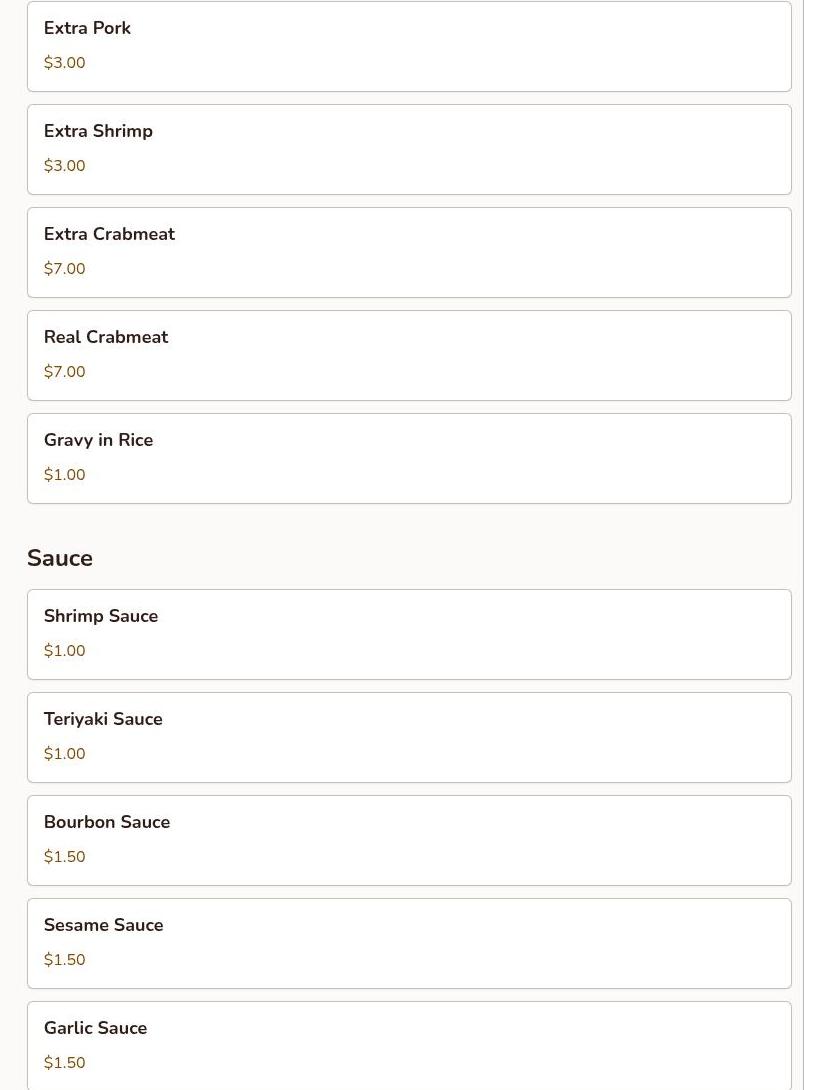Choose Teriyaki Sauce from the list
The height and width of the screenshot is (1090, 824).
pyautogui.click(x=409, y=737)
